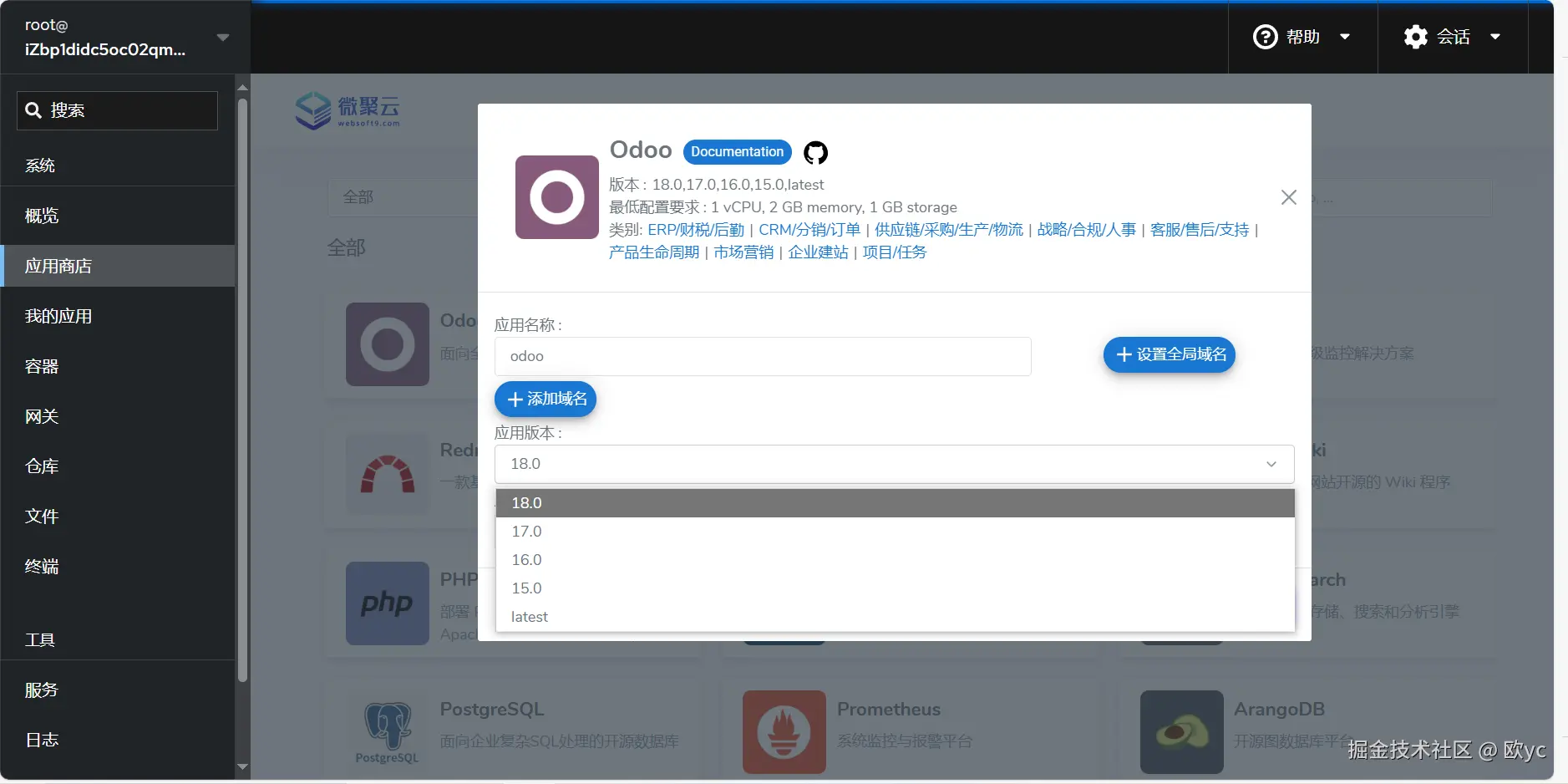The image size is (1568, 784).
Task: Click the 应用名称 input field
Action: pos(763,356)
